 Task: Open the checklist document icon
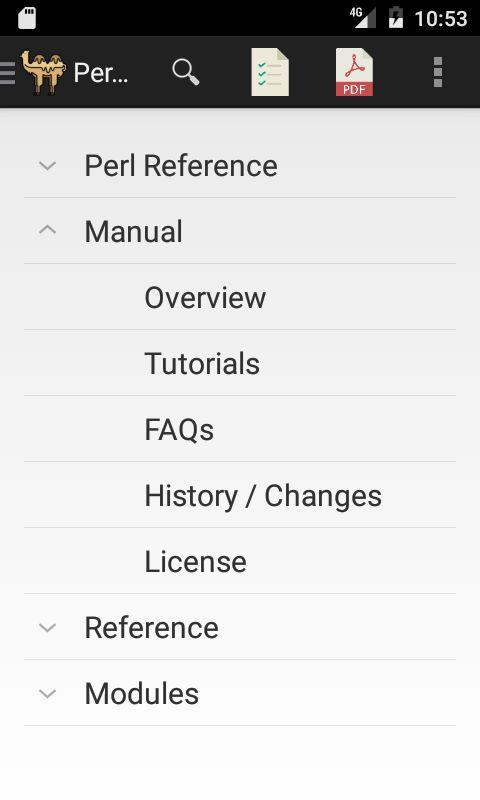click(270, 72)
